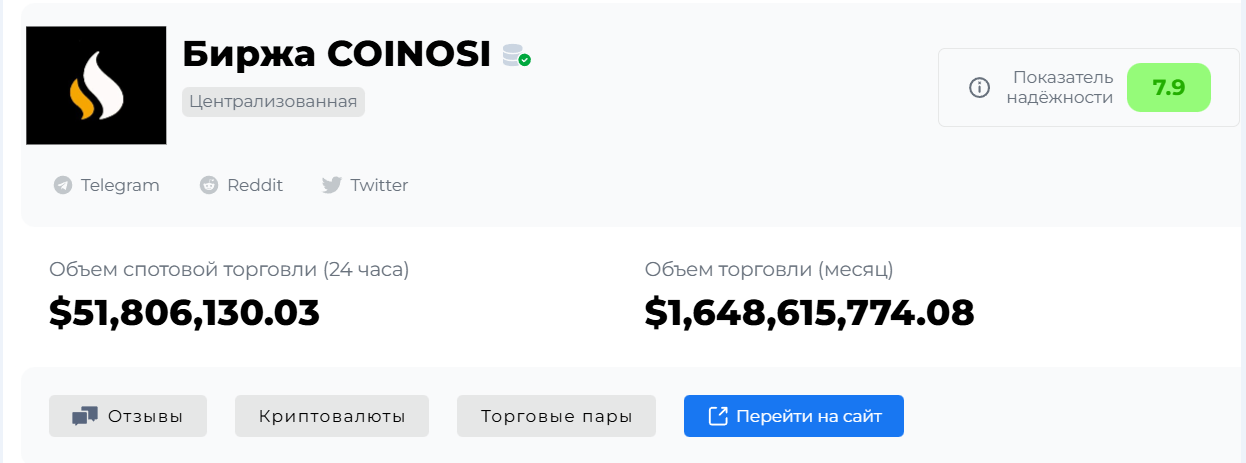The image size is (1246, 463).
Task: Click the $51,806,130.03 spot volume value
Action: (184, 313)
